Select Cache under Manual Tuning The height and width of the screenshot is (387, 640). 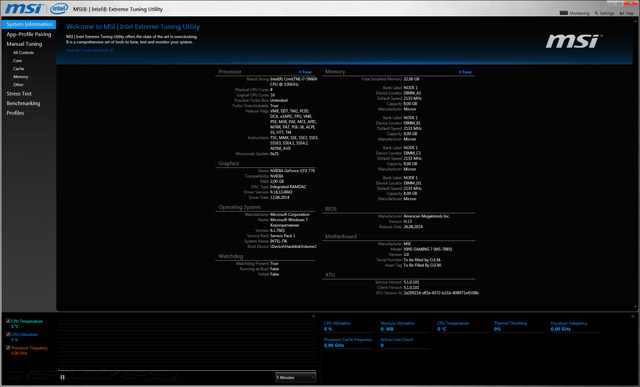tap(18, 69)
